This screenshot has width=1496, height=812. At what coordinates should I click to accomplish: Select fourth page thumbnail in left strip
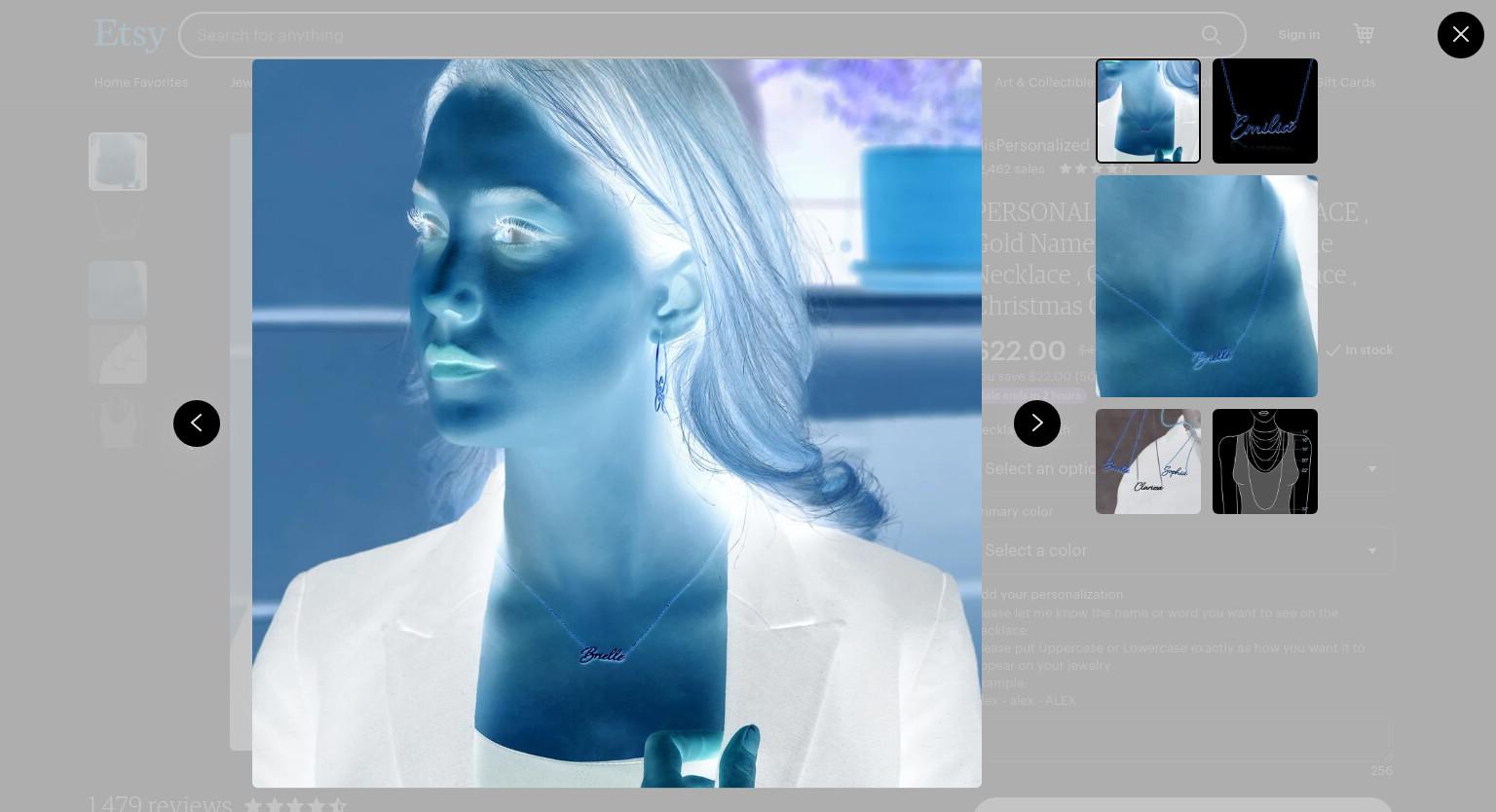point(118,354)
